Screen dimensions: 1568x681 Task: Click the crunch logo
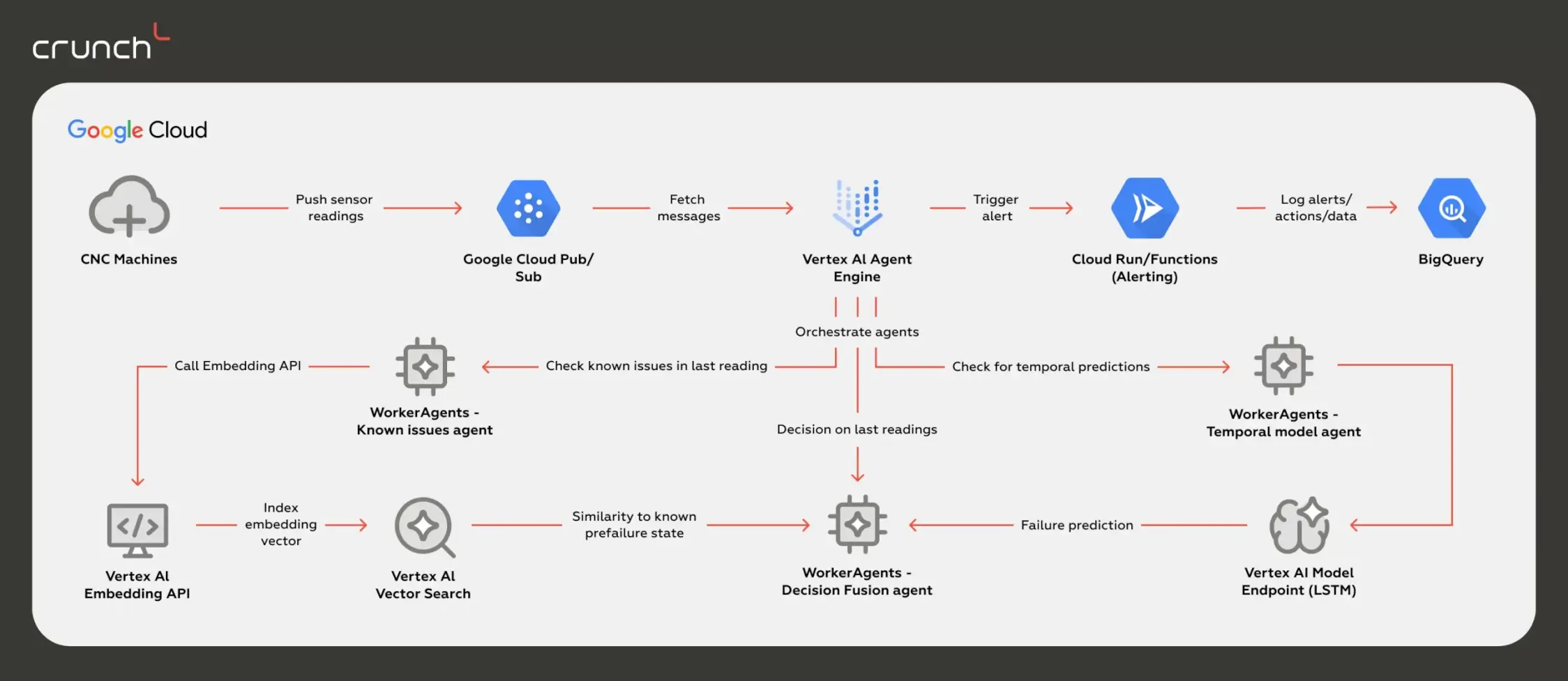[100, 41]
